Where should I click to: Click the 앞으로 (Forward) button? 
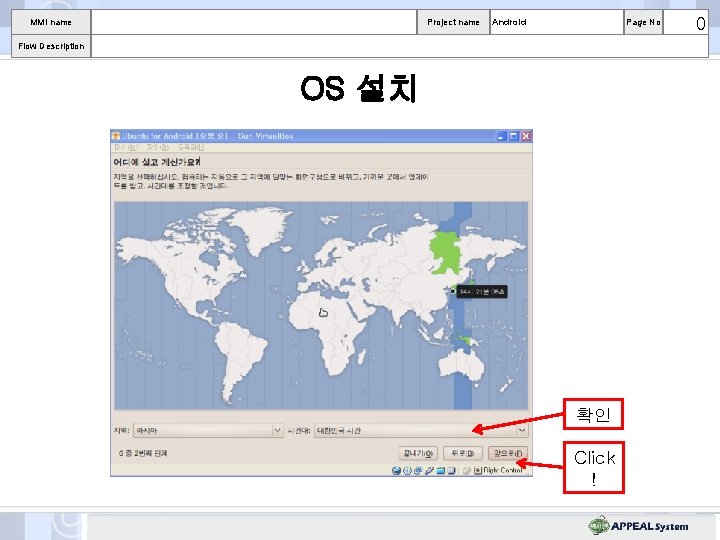(x=508, y=453)
